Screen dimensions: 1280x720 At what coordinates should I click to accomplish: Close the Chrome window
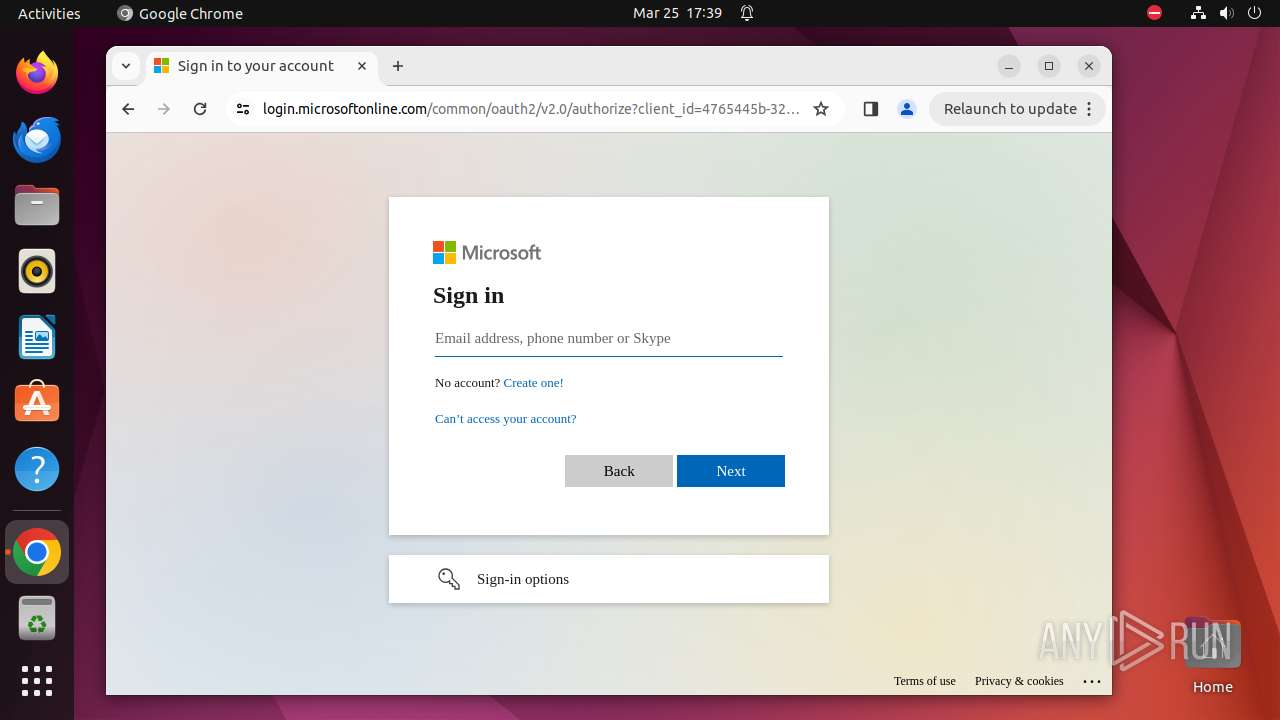point(1089,66)
